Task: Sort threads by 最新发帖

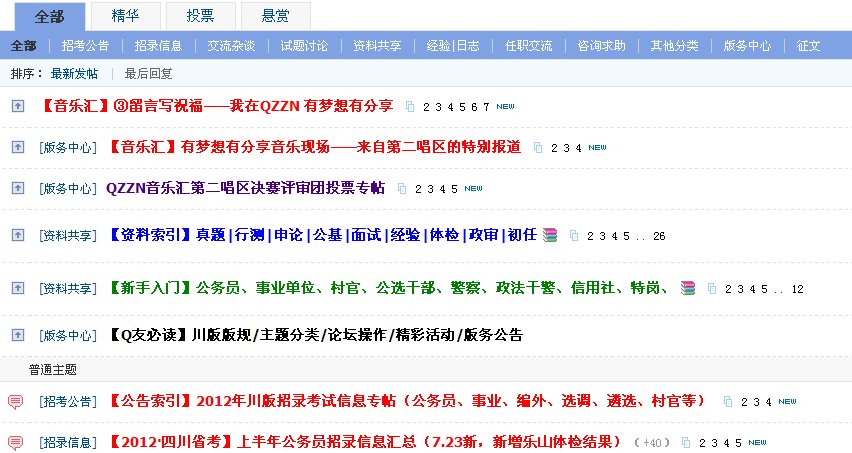Action: click(74, 73)
